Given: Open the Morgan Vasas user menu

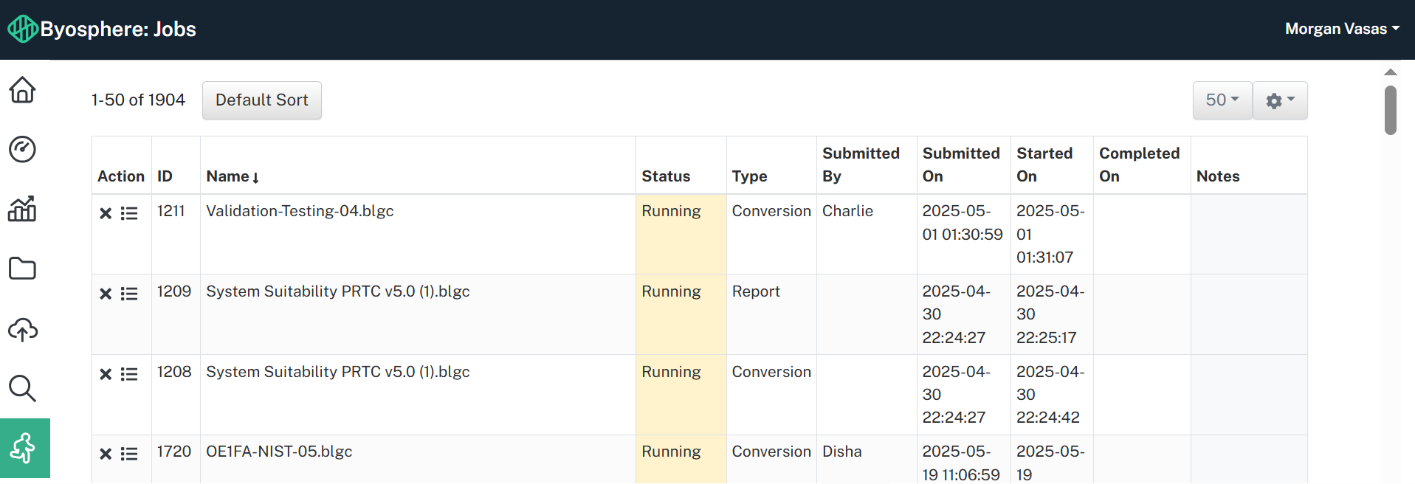Looking at the screenshot, I should 1342,29.
